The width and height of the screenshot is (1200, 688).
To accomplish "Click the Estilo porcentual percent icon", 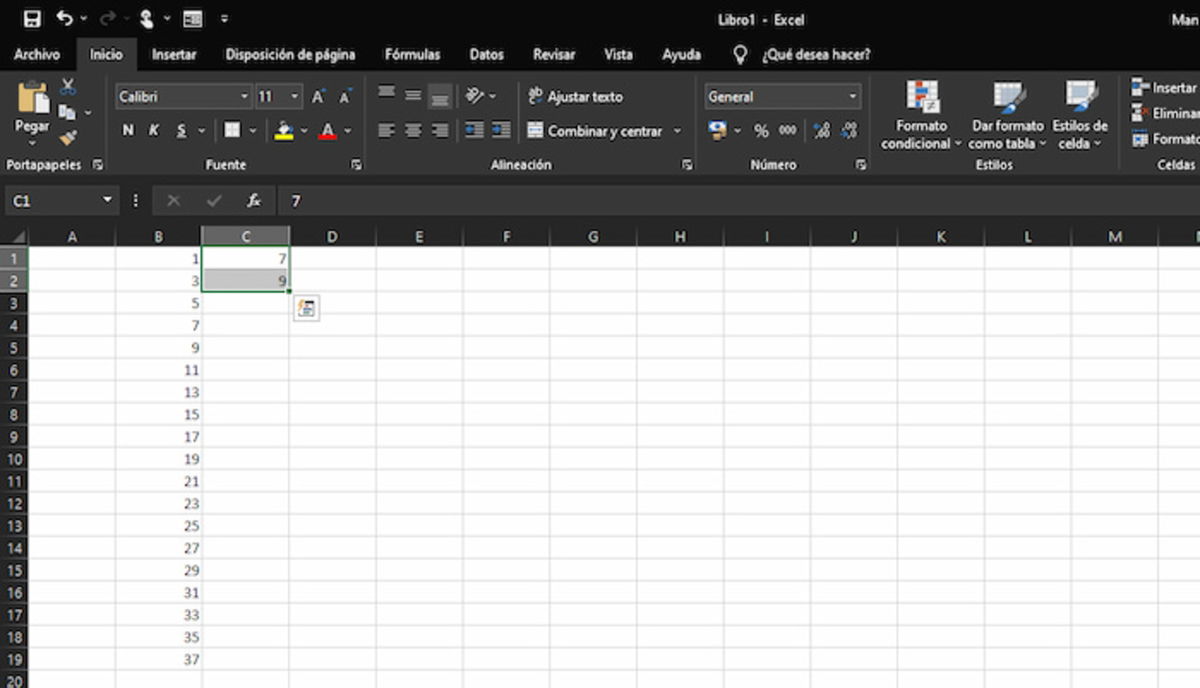I will pos(762,130).
